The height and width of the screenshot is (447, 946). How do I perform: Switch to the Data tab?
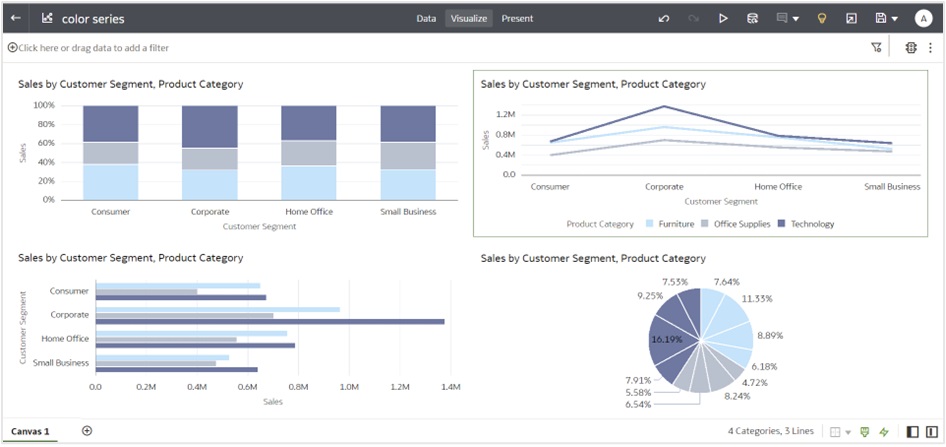pyautogui.click(x=426, y=18)
